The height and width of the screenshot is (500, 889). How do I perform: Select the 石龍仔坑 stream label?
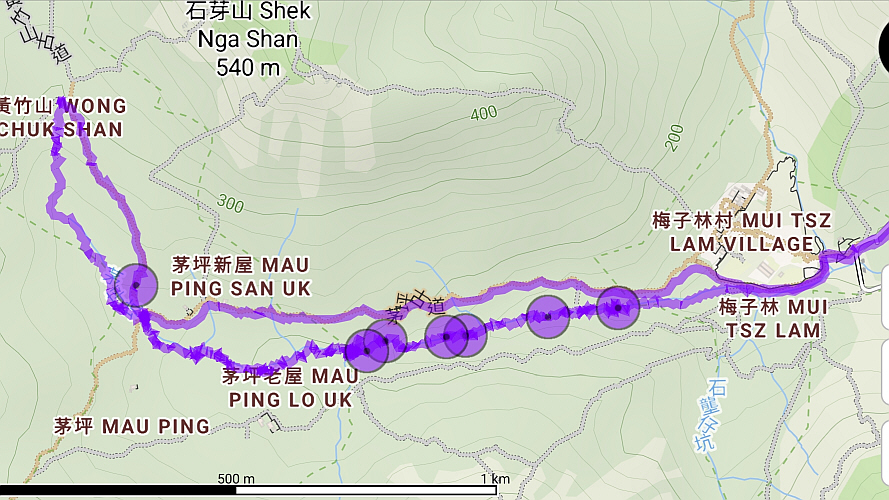[711, 415]
